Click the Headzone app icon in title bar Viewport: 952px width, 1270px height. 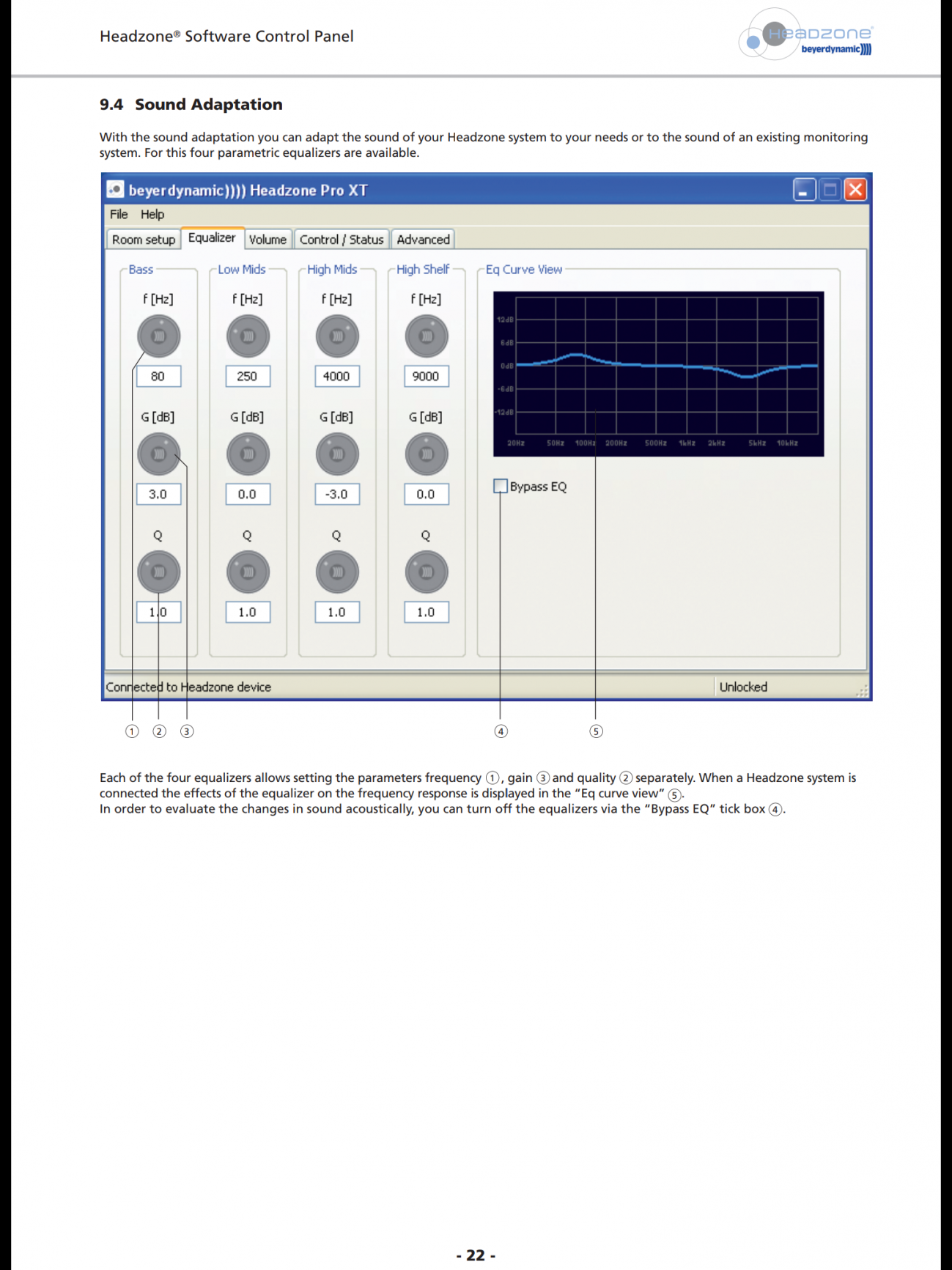(115, 190)
